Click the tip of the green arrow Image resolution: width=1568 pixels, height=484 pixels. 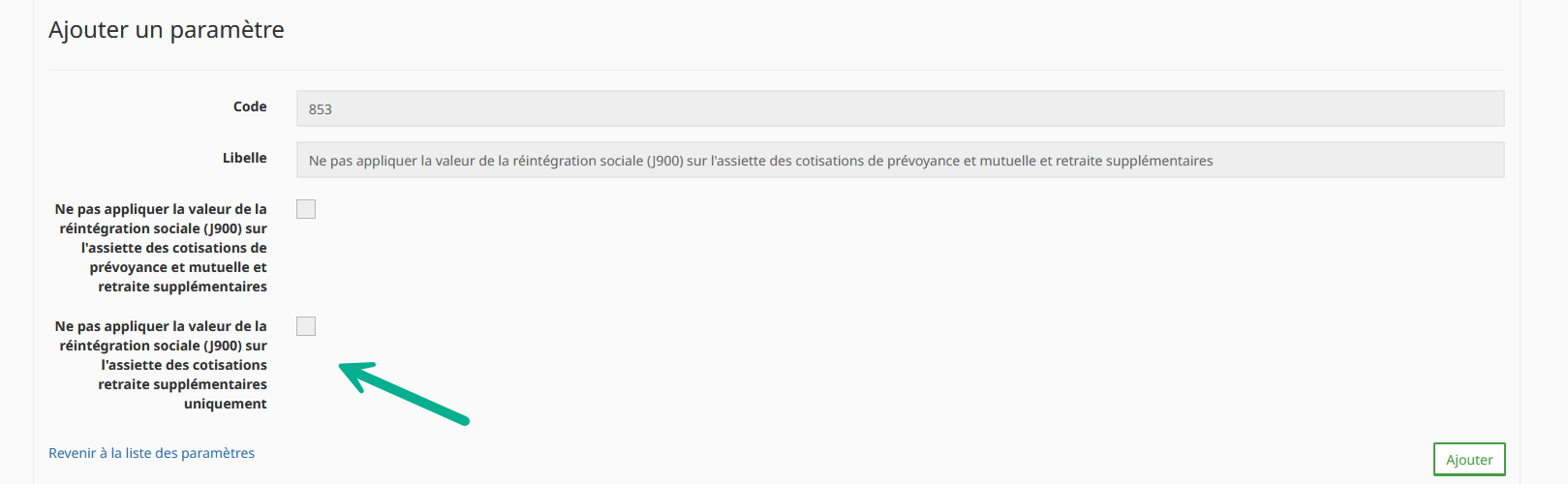342,367
